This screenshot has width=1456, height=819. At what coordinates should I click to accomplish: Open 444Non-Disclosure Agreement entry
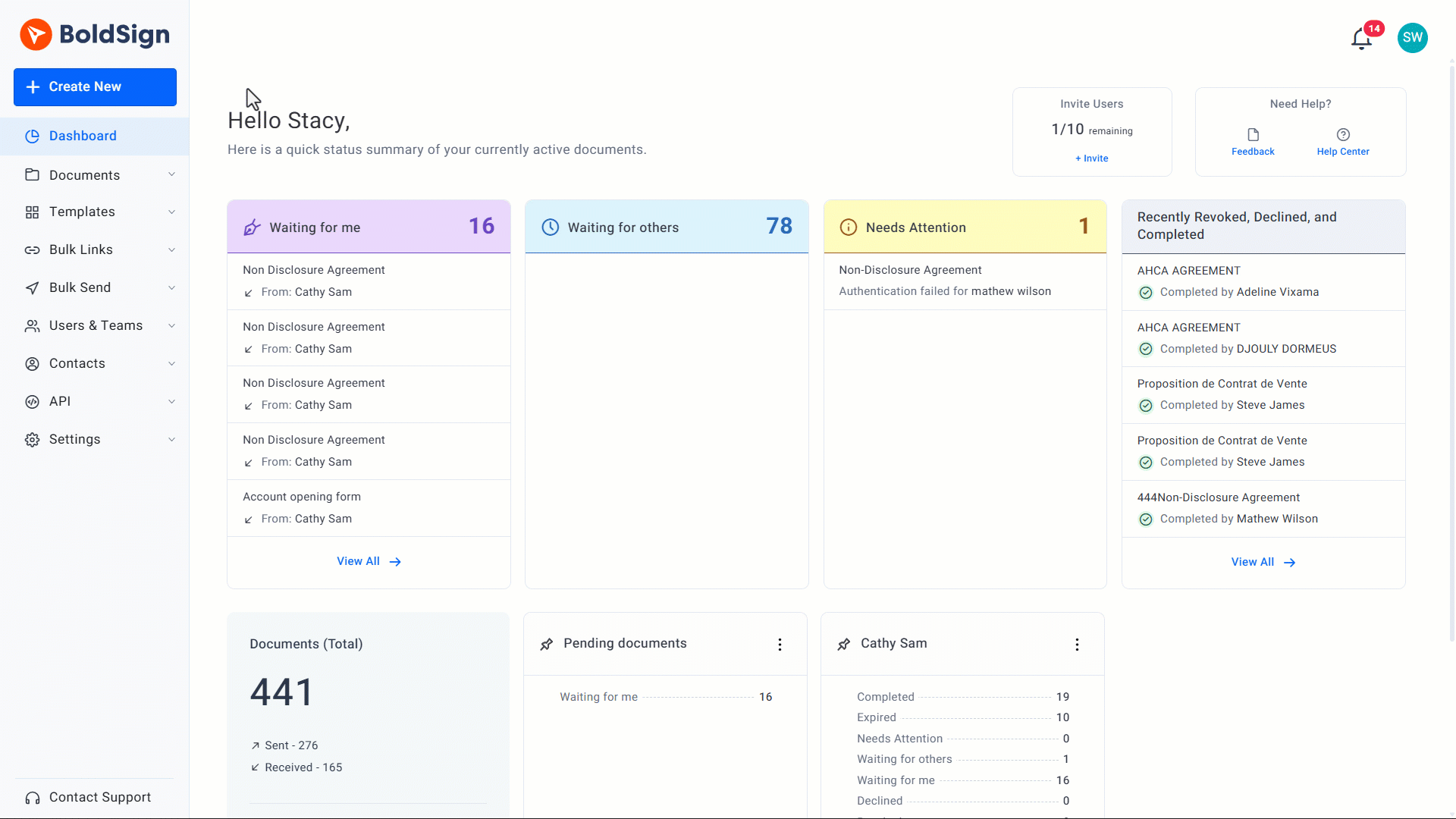[1263, 509]
